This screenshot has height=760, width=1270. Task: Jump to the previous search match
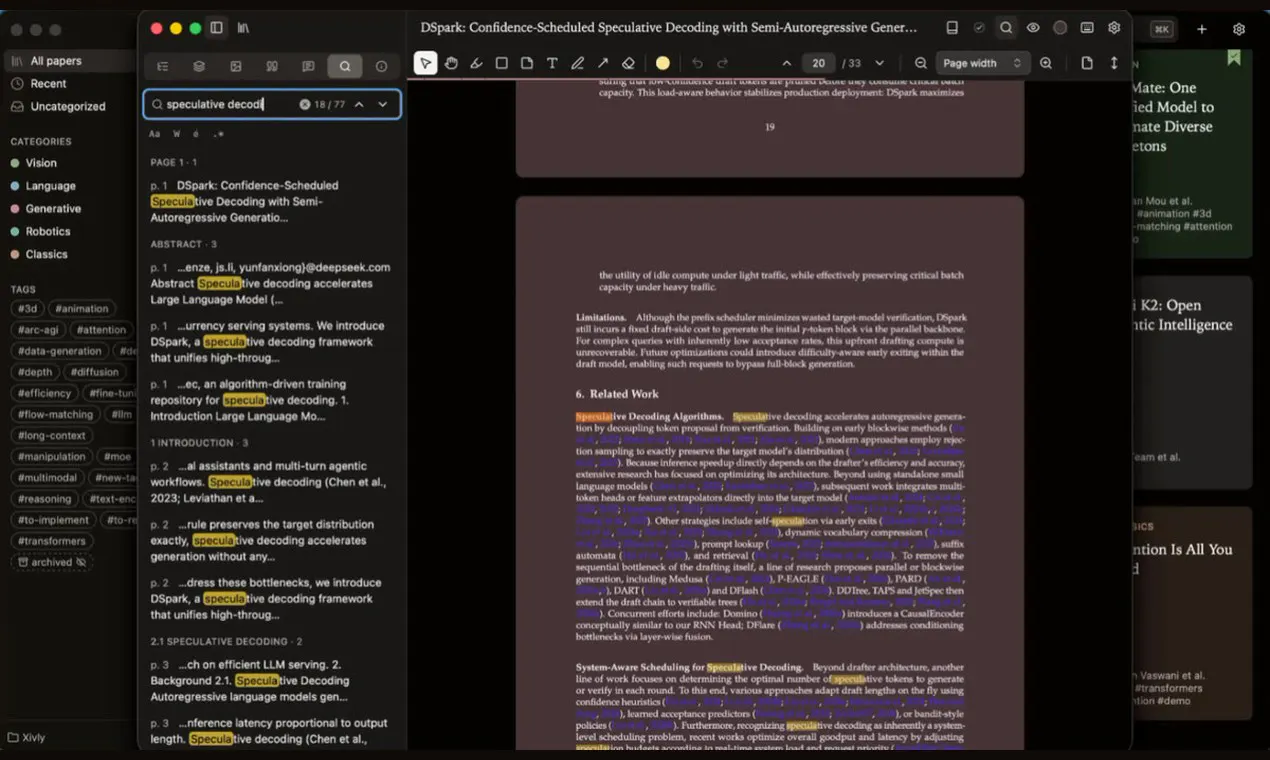pos(359,104)
